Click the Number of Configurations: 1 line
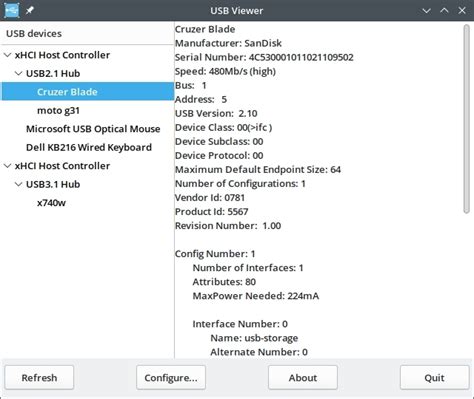The width and height of the screenshot is (474, 399). click(x=240, y=183)
